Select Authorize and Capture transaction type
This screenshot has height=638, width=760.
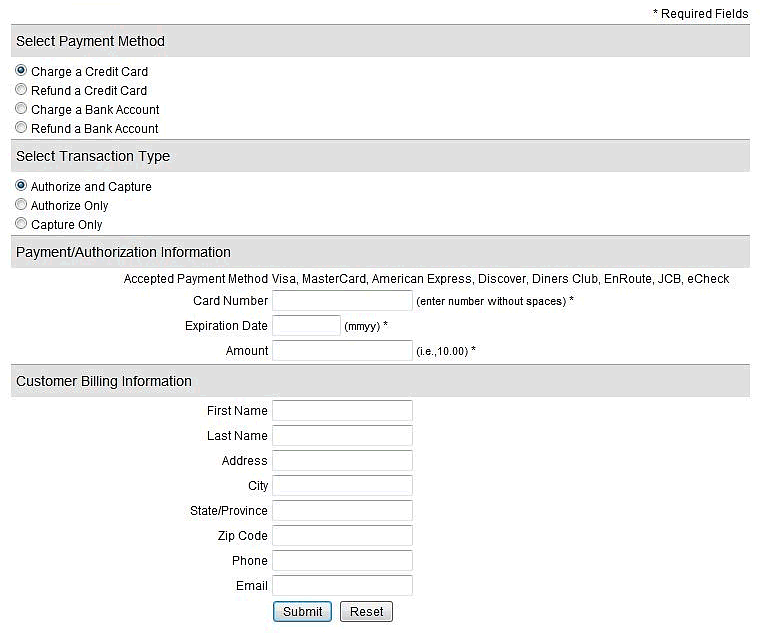pos(21,185)
